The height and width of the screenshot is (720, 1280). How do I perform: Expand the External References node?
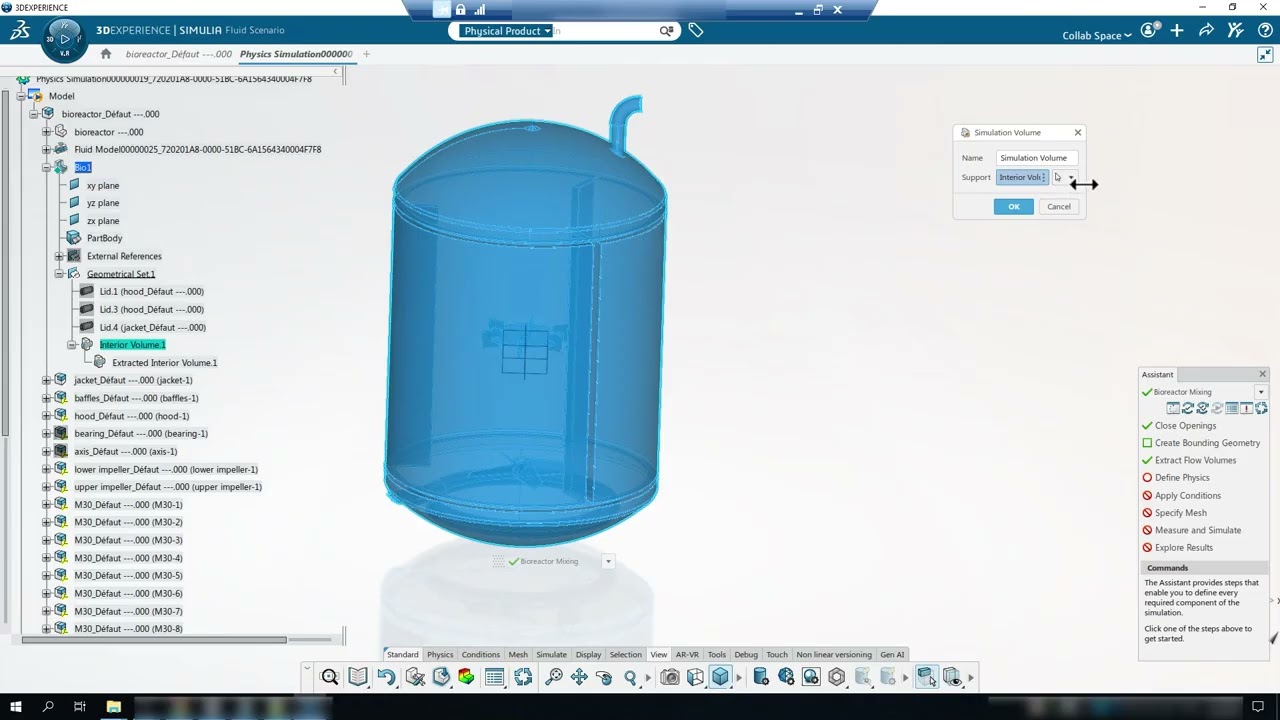coord(59,256)
